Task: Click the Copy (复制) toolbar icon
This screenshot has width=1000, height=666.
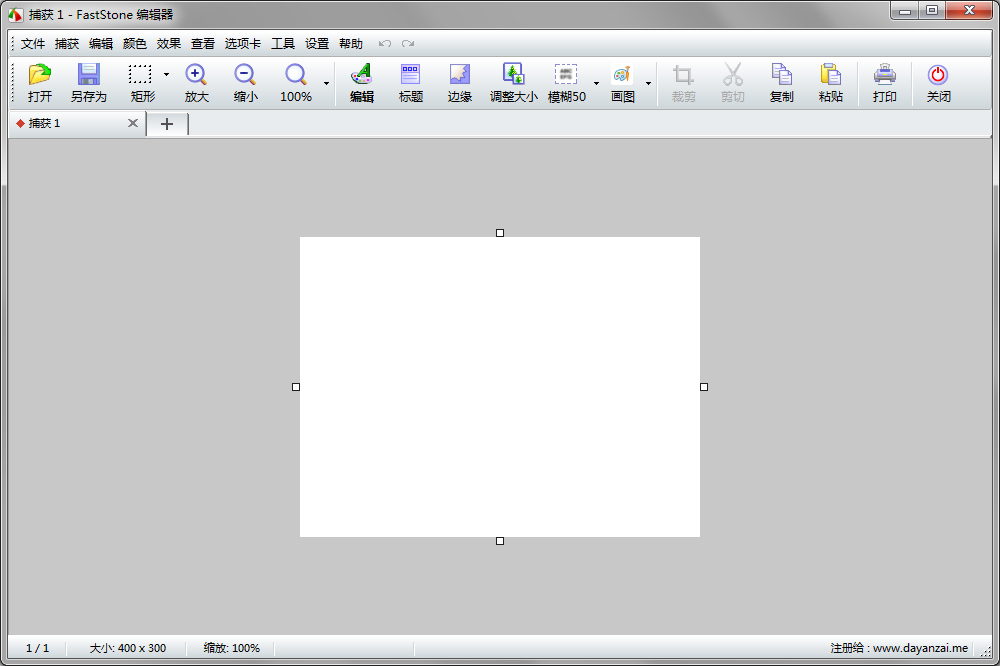Action: (x=781, y=76)
